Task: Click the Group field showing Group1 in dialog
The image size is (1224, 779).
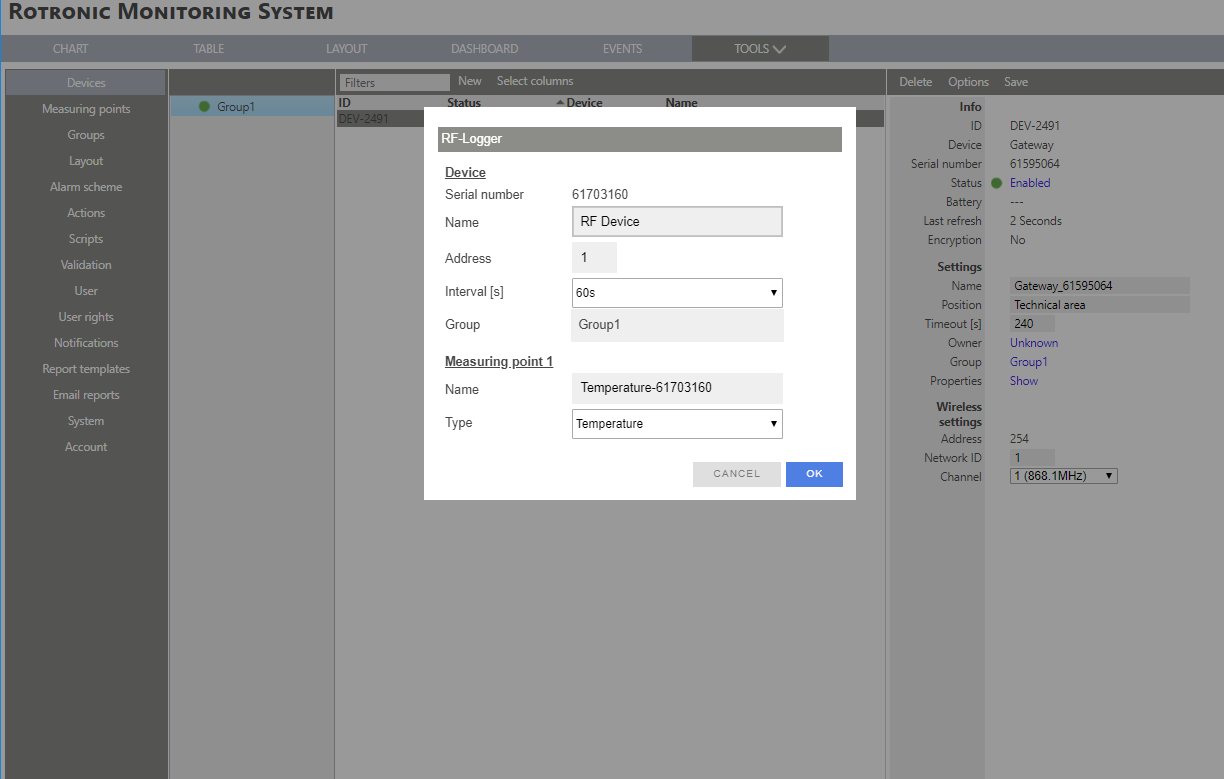Action: click(x=677, y=325)
